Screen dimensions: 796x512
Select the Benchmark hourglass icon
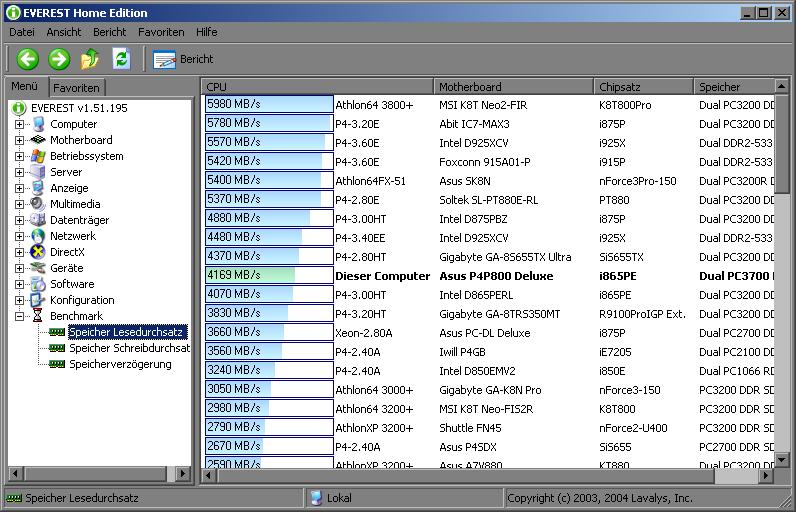pyautogui.click(x=38, y=316)
